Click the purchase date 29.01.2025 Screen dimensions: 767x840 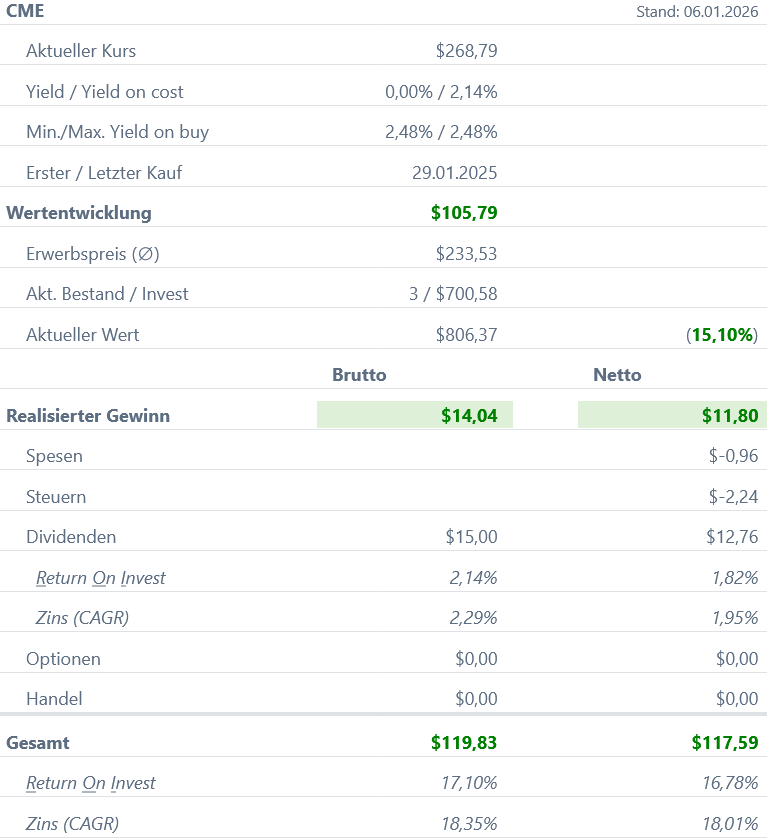(x=454, y=173)
